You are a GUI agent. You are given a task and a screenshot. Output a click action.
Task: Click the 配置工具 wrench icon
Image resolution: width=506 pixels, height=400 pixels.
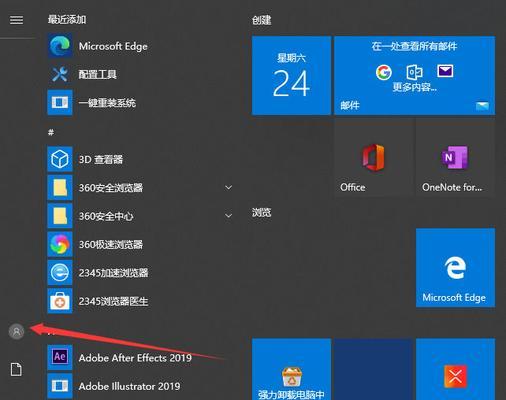[x=60, y=74]
